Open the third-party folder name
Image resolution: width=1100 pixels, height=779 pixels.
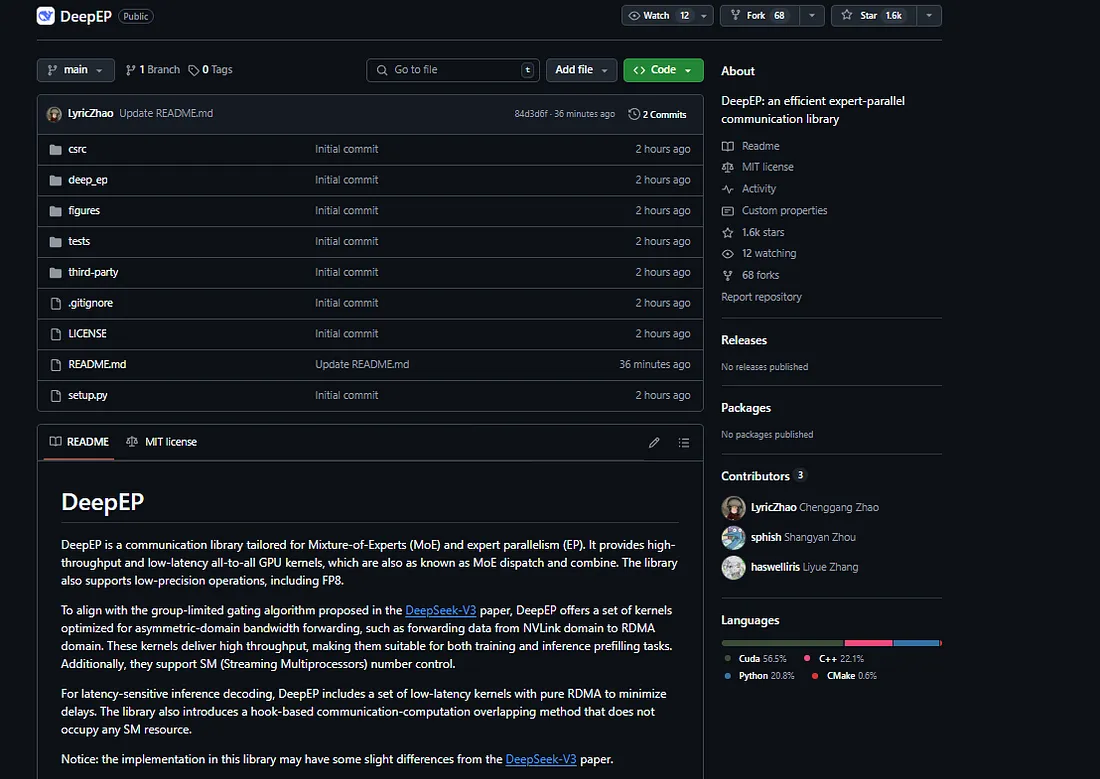tap(93, 272)
